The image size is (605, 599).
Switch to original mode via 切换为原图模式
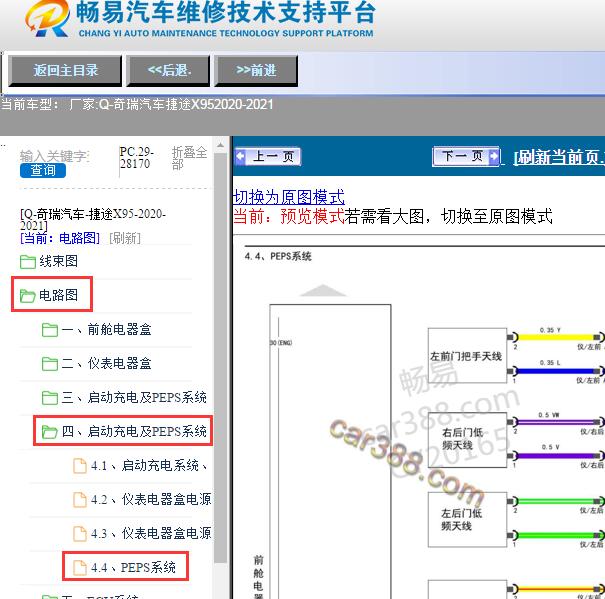coord(289,197)
